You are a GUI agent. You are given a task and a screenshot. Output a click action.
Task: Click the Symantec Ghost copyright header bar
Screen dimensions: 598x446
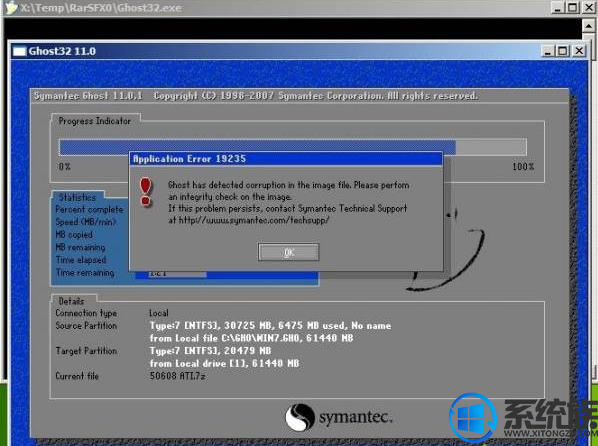[299, 96]
